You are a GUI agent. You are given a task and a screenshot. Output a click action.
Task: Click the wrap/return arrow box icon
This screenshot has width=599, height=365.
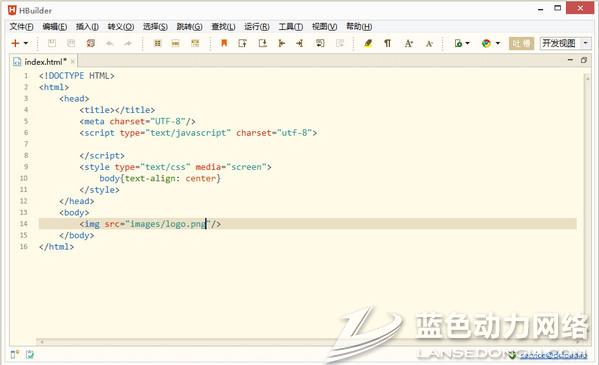tap(320, 43)
